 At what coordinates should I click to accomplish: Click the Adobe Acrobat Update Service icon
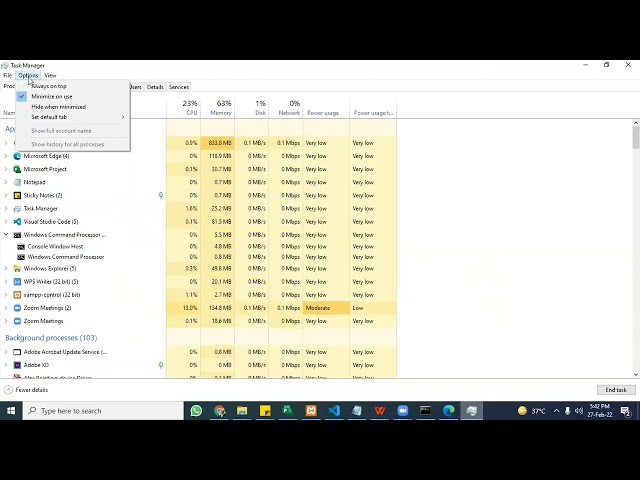(x=17, y=352)
